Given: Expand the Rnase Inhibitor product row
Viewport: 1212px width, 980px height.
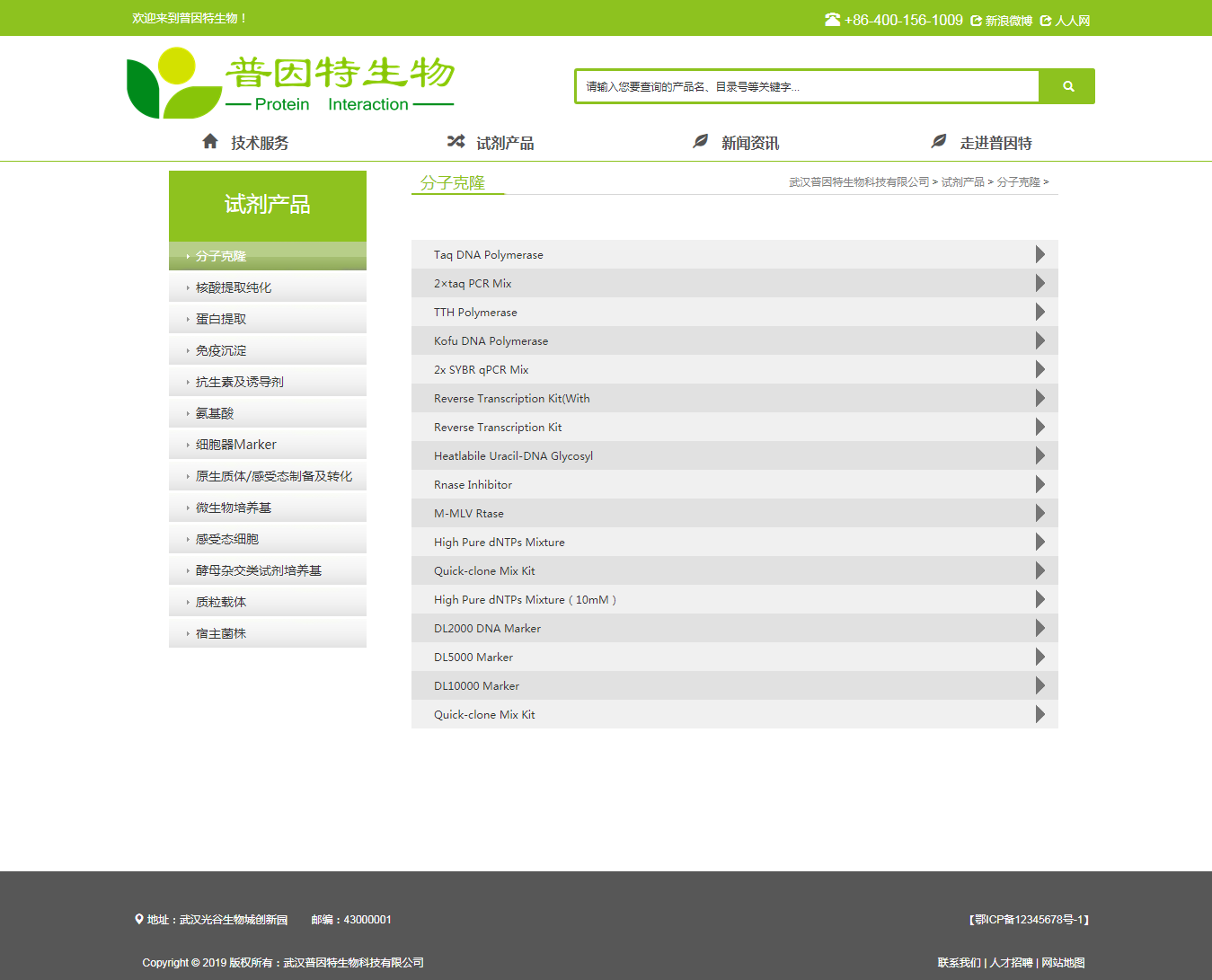Looking at the screenshot, I should click(1039, 484).
